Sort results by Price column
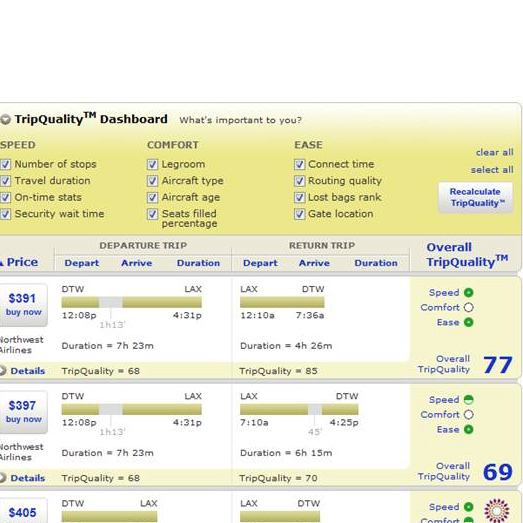 coord(22,262)
